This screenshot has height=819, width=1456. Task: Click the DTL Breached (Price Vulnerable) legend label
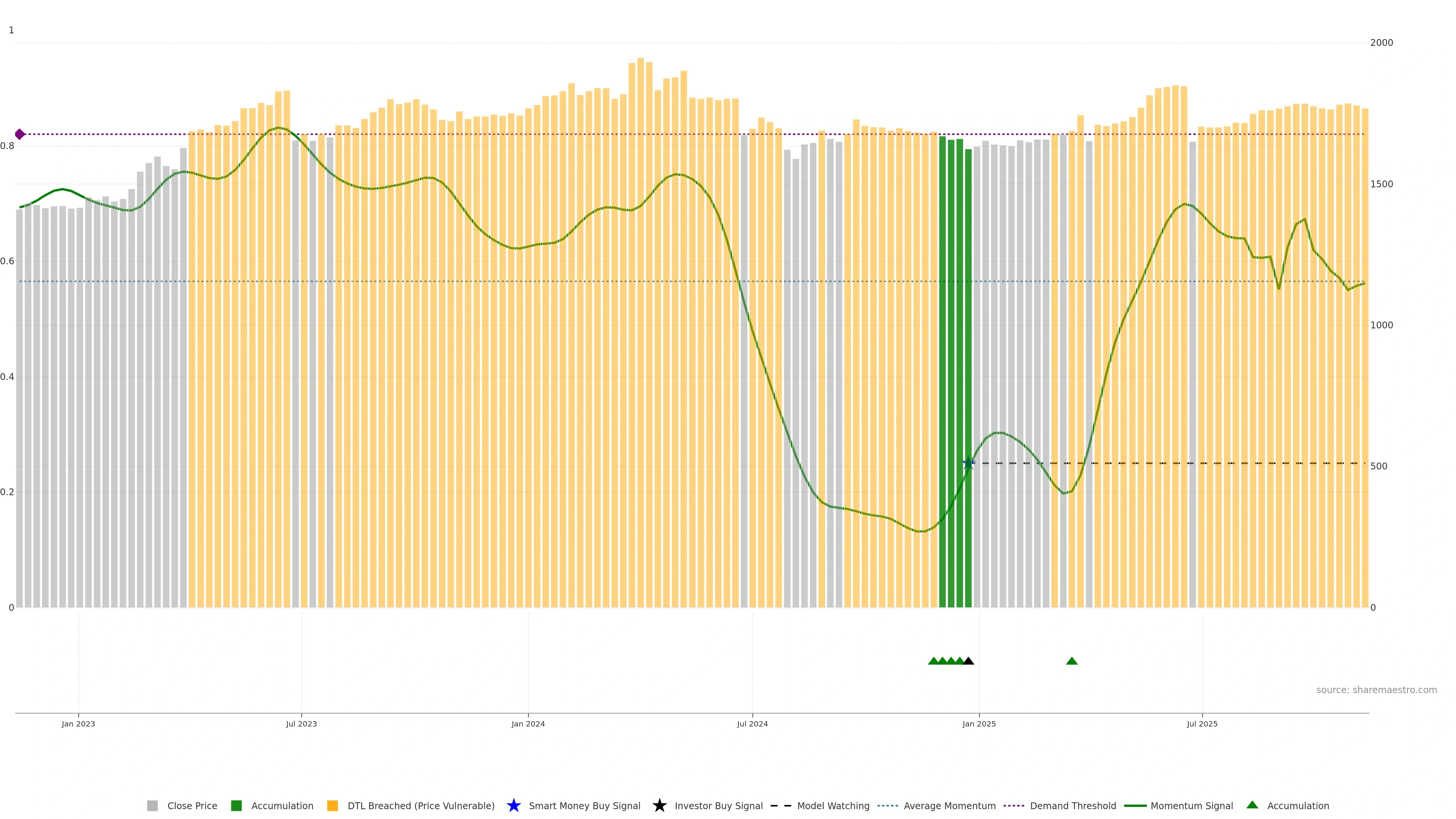pos(420,806)
